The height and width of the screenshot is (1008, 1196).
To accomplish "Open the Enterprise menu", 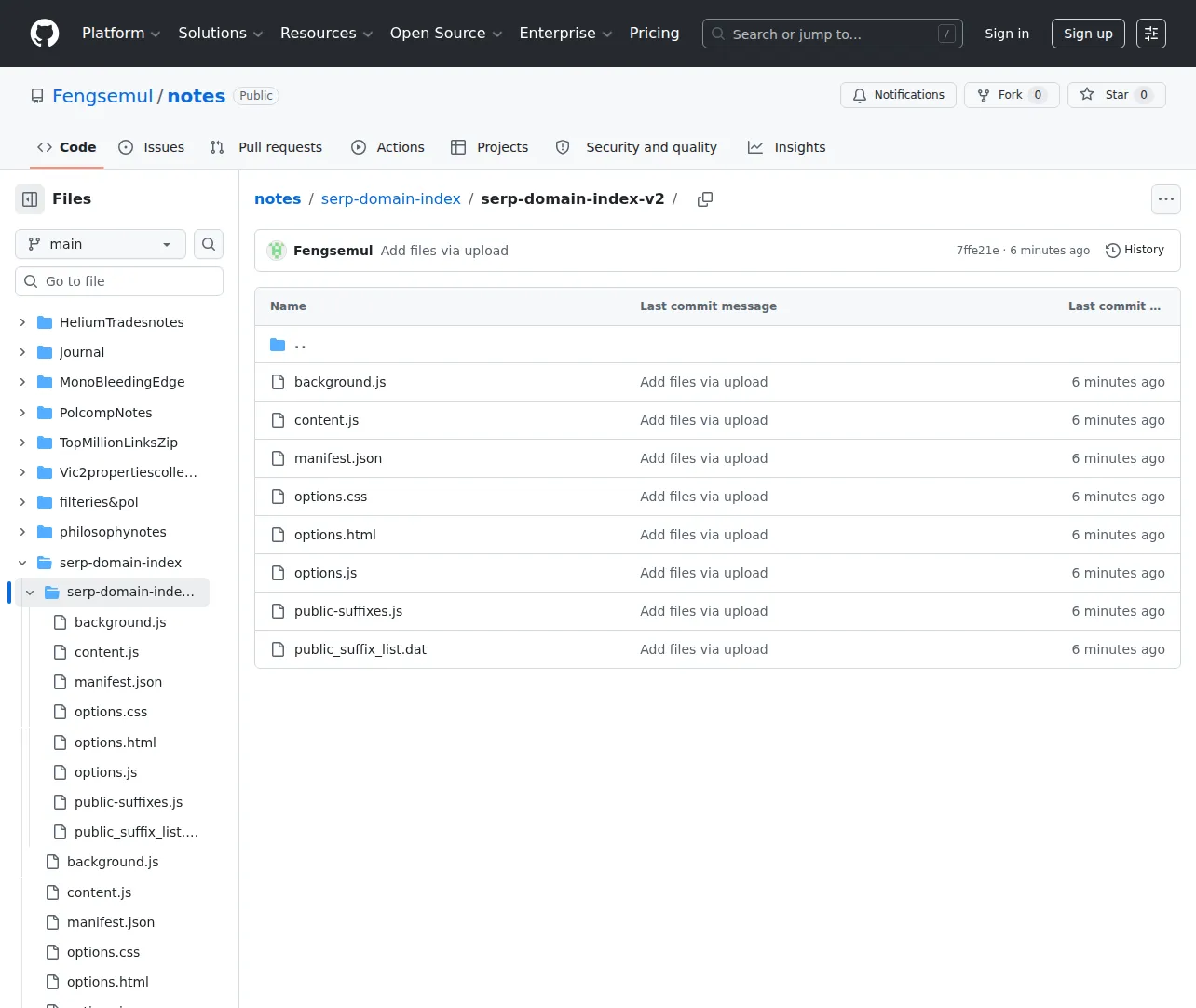I will pyautogui.click(x=565, y=34).
